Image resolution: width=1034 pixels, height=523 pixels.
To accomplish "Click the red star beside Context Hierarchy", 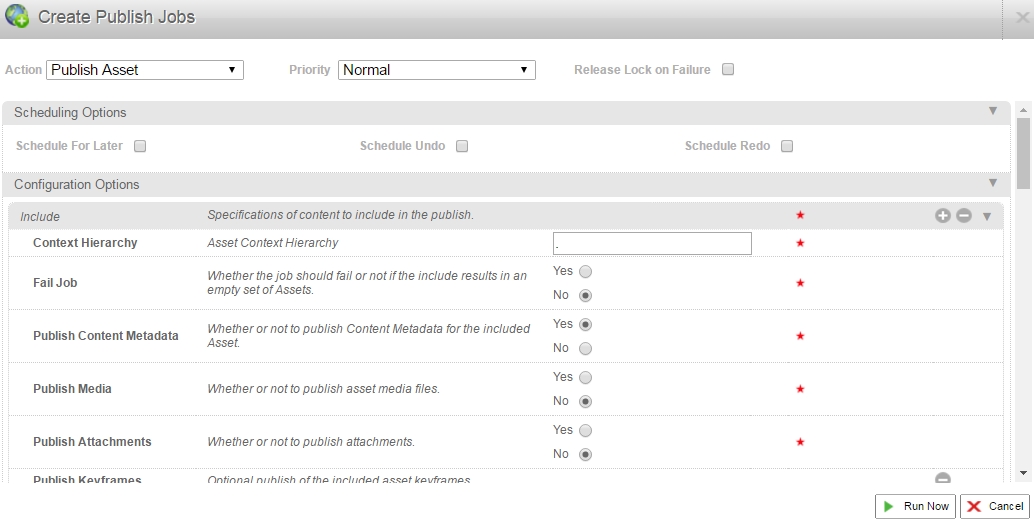I will 800,243.
